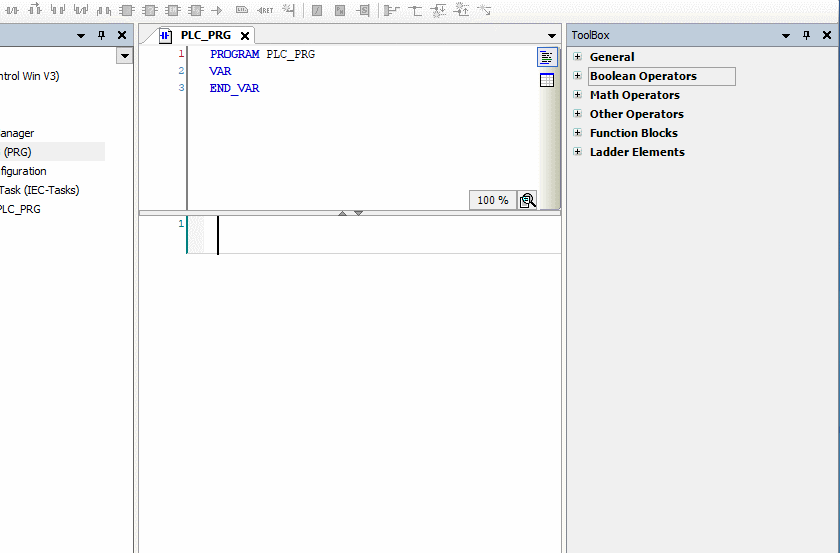Expand the Boolean Operators category
Viewport: 840px width, 553px height.
tap(577, 76)
